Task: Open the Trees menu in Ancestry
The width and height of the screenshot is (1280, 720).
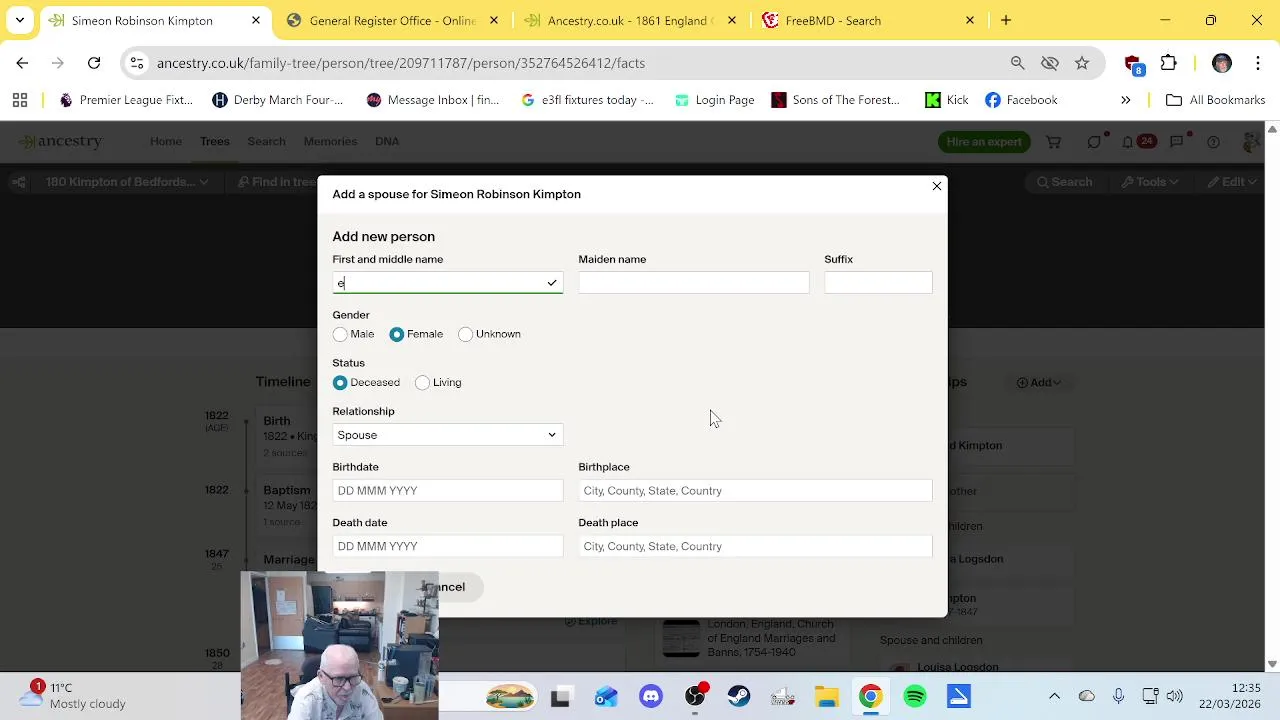Action: [214, 141]
